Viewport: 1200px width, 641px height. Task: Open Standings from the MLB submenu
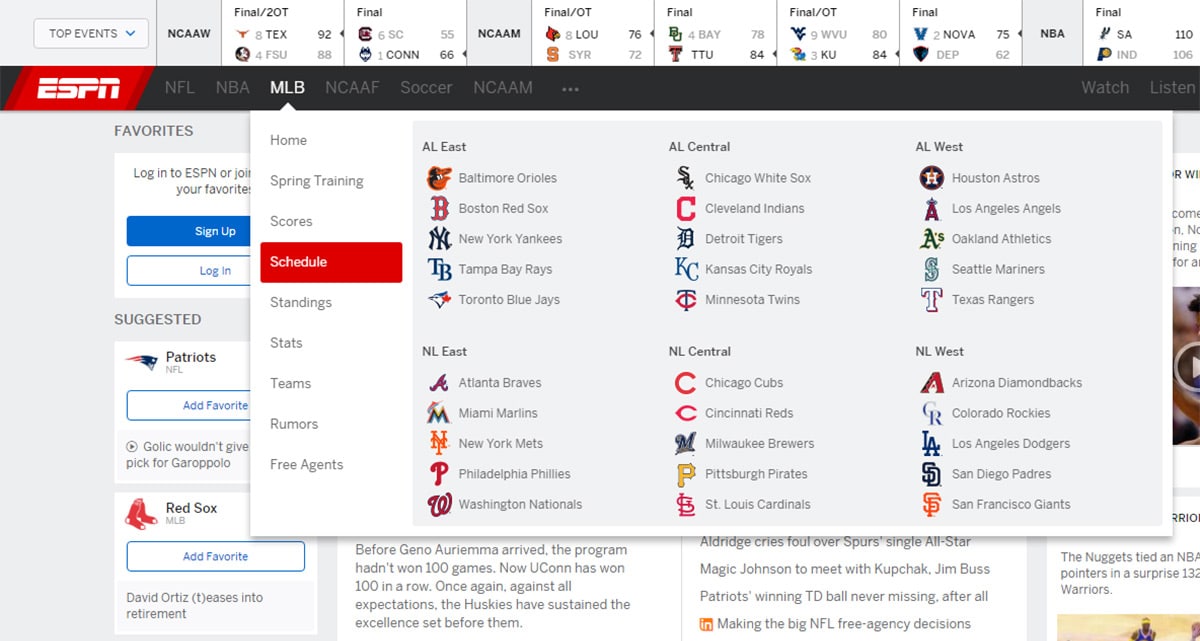pyautogui.click(x=301, y=302)
